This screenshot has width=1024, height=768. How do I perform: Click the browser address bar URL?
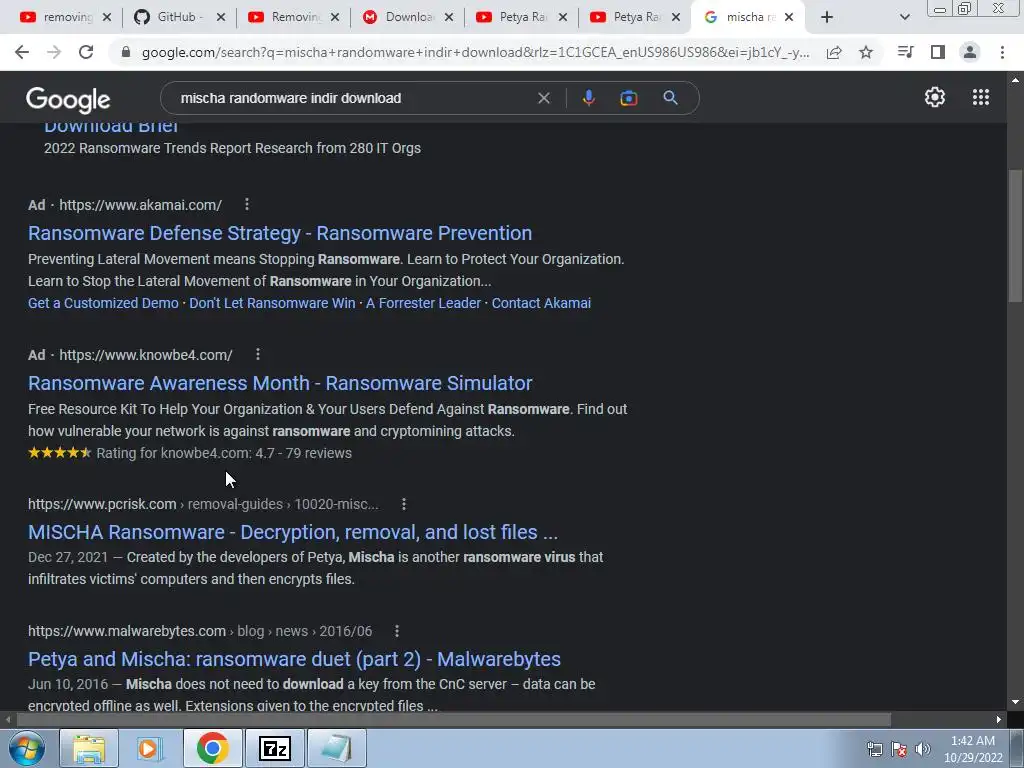475,52
